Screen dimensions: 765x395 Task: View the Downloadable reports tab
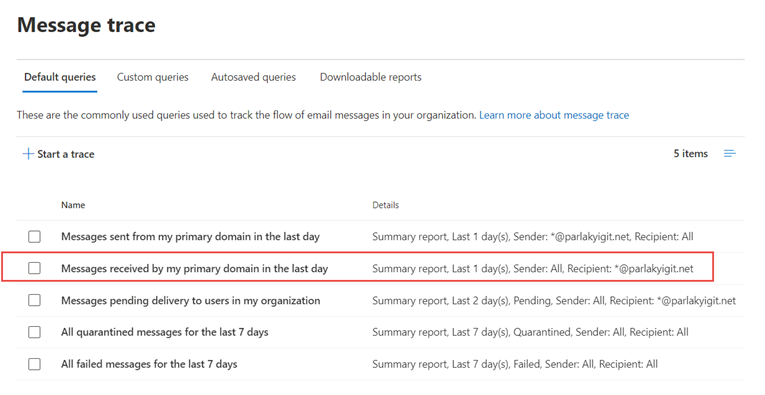(371, 77)
